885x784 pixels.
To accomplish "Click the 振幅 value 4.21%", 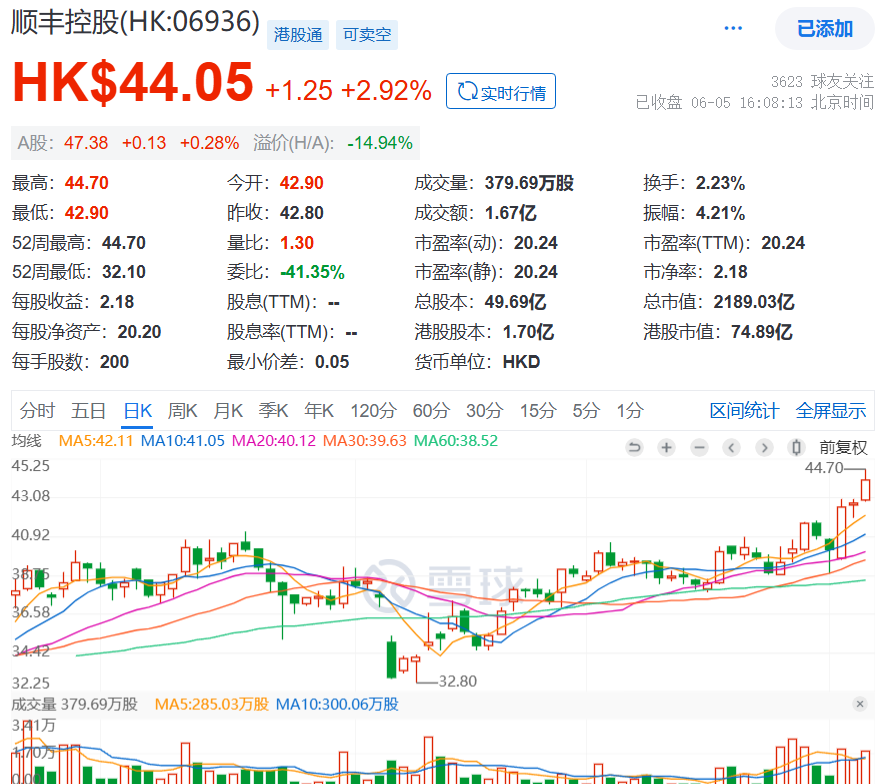I will click(x=720, y=213).
